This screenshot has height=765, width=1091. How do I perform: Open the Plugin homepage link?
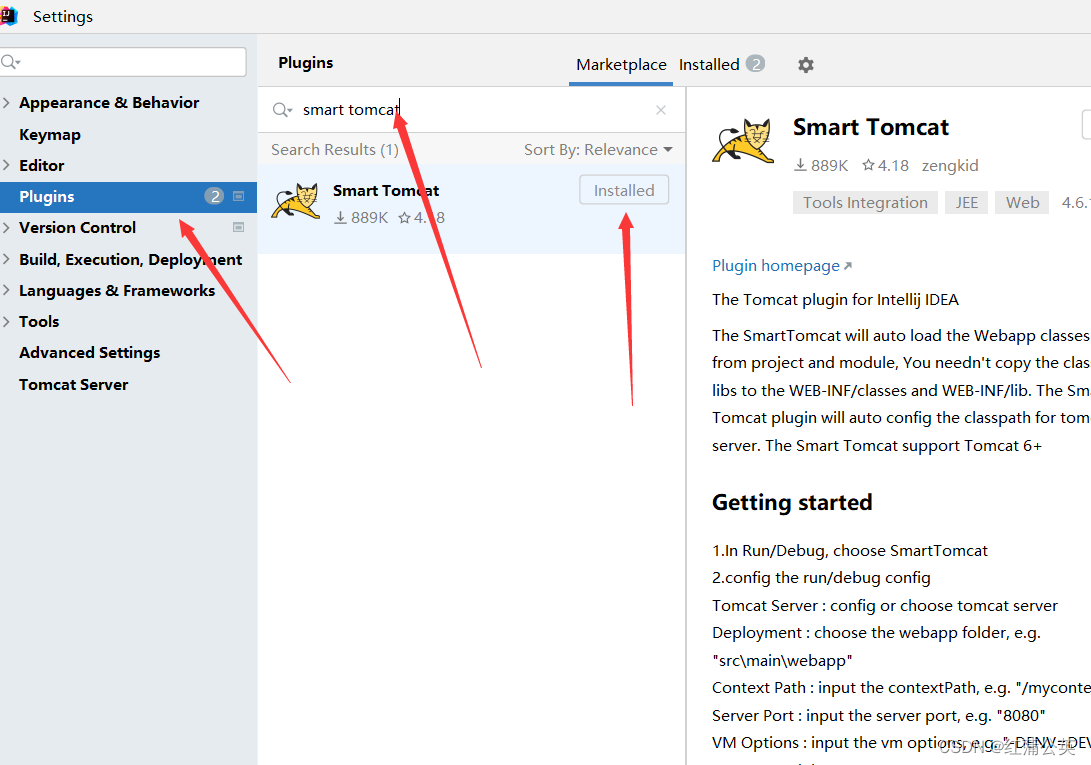pyautogui.click(x=781, y=266)
